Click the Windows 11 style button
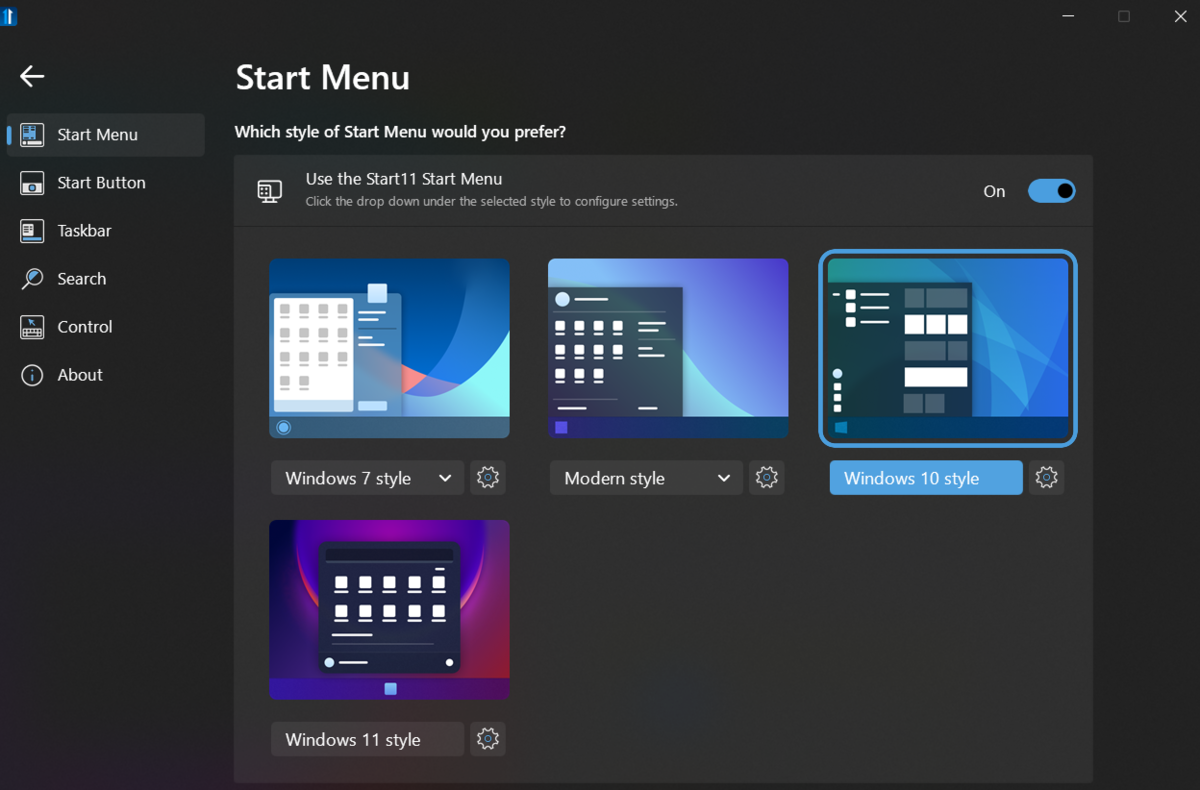 point(367,739)
